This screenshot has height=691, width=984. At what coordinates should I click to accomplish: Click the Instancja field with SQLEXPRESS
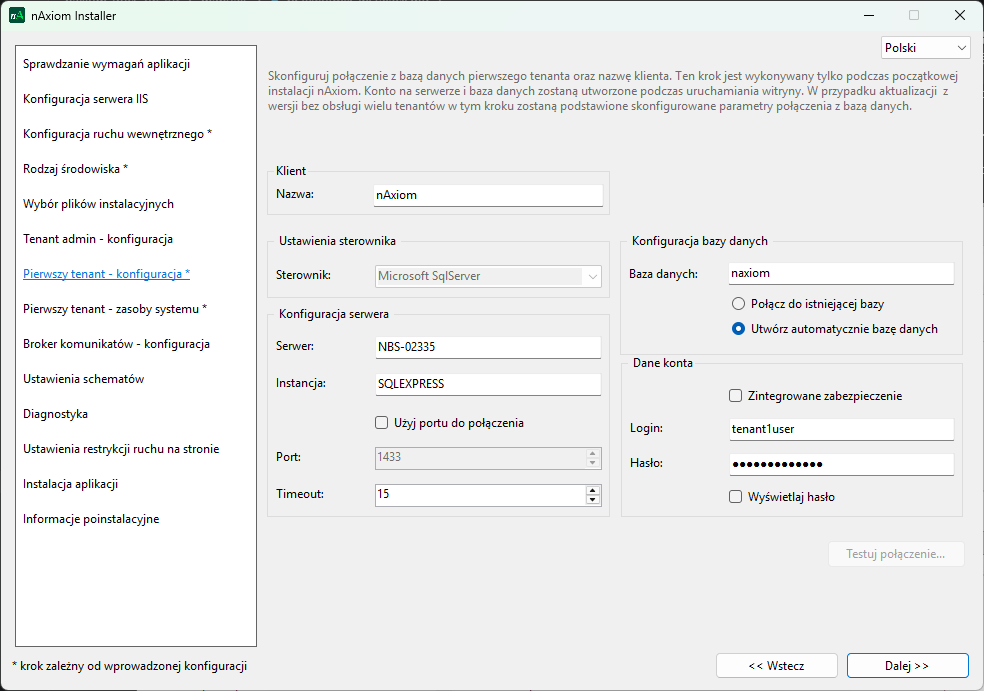pyautogui.click(x=488, y=384)
